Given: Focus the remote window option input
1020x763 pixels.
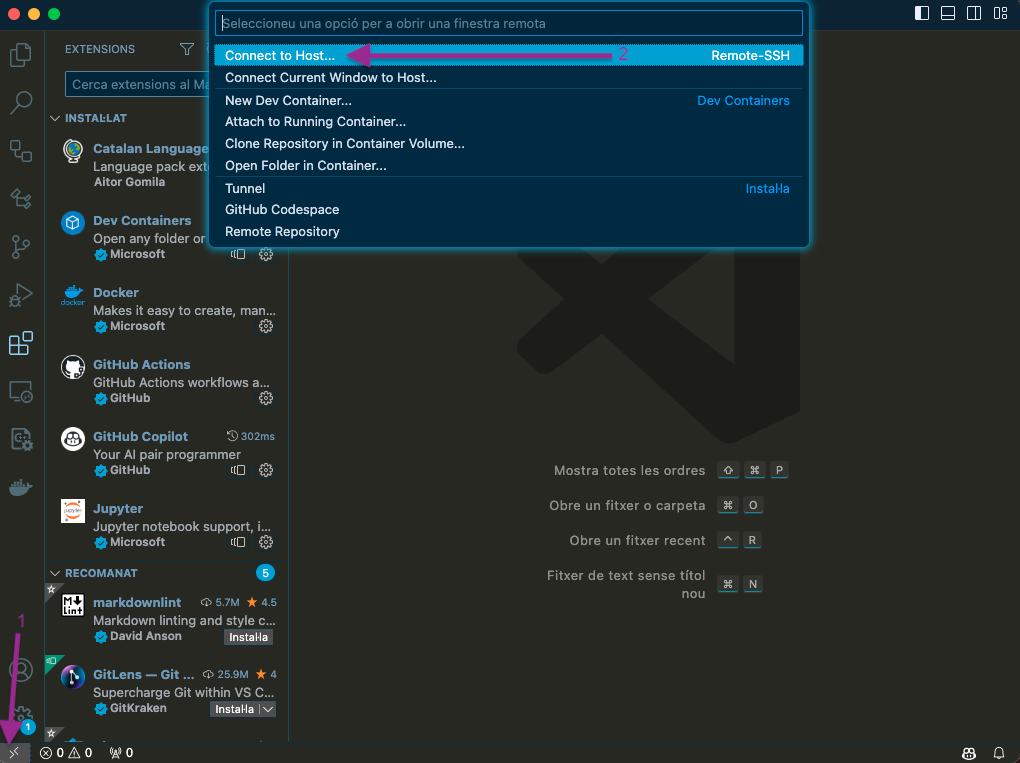Looking at the screenshot, I should 509,23.
